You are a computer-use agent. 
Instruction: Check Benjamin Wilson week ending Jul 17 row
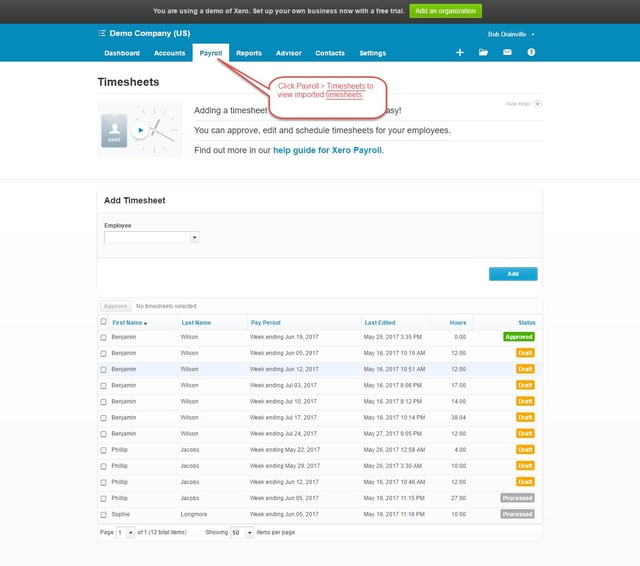pyautogui.click(x=103, y=418)
